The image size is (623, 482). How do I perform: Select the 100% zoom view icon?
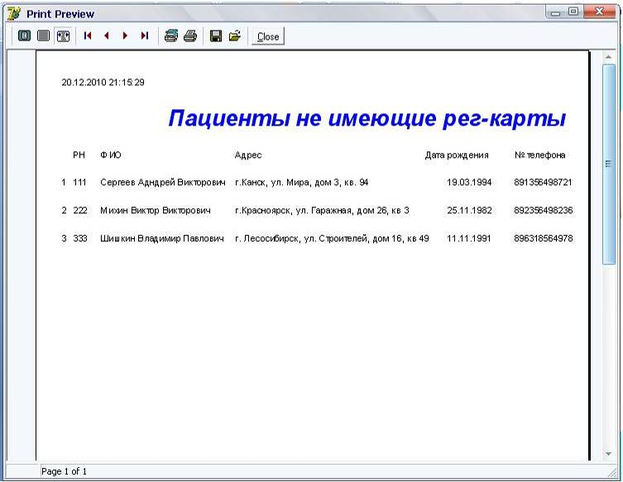(x=43, y=36)
